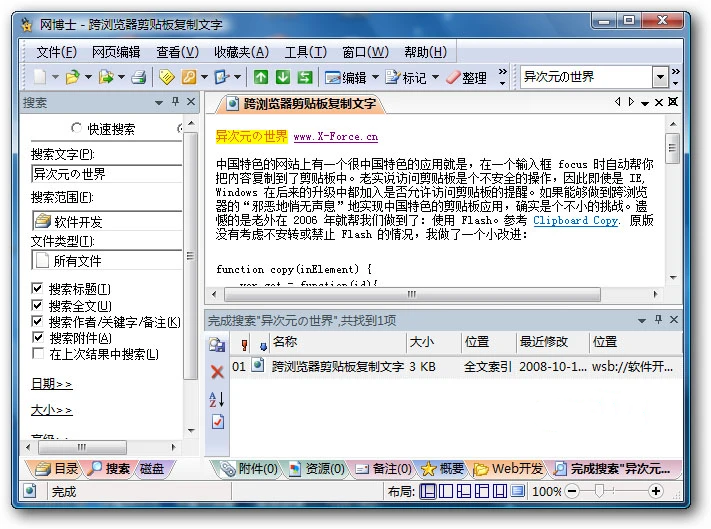Image resolution: width=711 pixels, height=529 pixels.
Task: Click the 编辑 edit toolbar button
Action: click(346, 78)
